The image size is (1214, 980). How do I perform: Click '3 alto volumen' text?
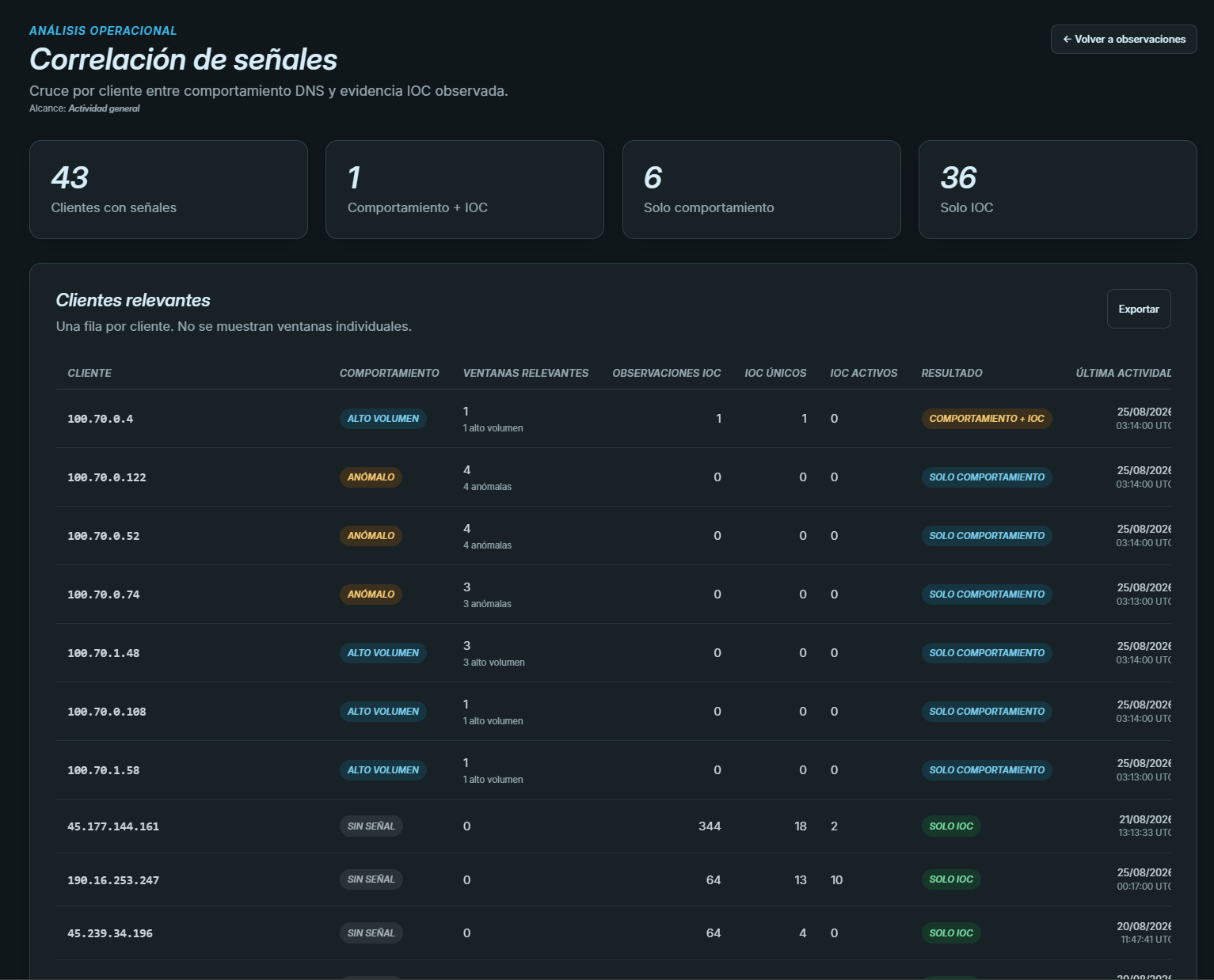coord(494,663)
